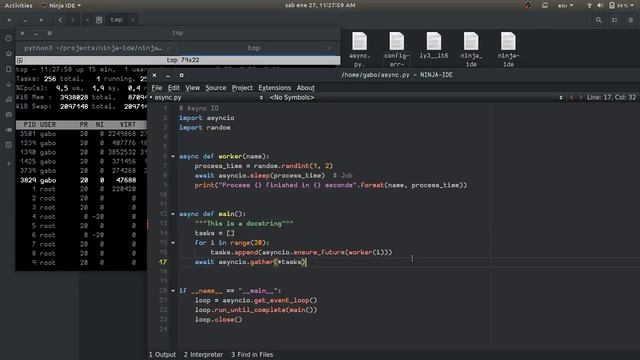Go back in file manager
The height and width of the screenshot is (360, 640).
click(x=60, y=20)
